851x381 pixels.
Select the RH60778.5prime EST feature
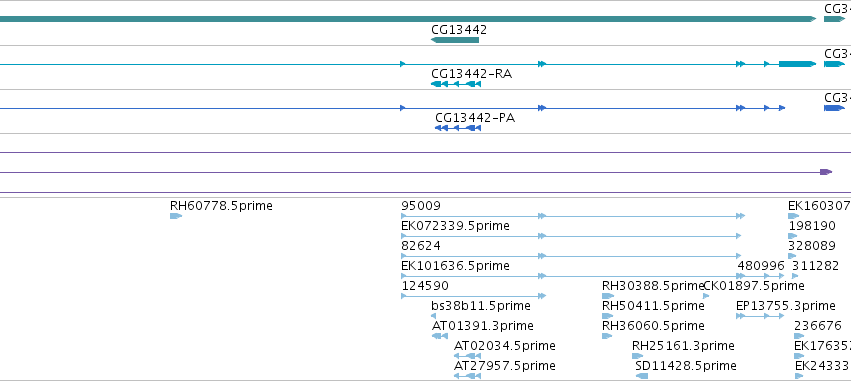176,216
